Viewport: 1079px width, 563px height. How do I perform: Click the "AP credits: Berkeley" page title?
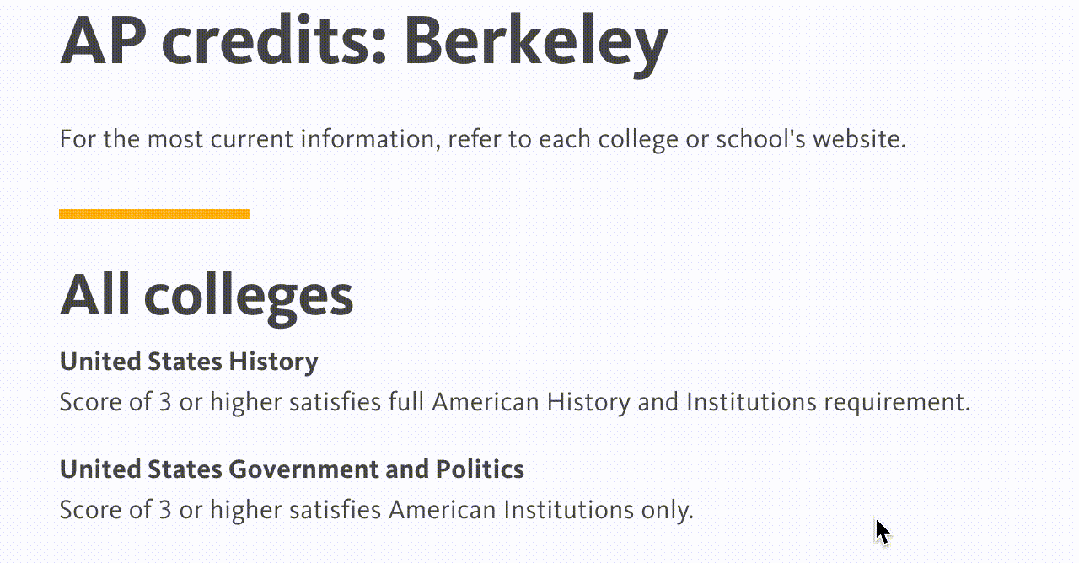pyautogui.click(x=363, y=42)
